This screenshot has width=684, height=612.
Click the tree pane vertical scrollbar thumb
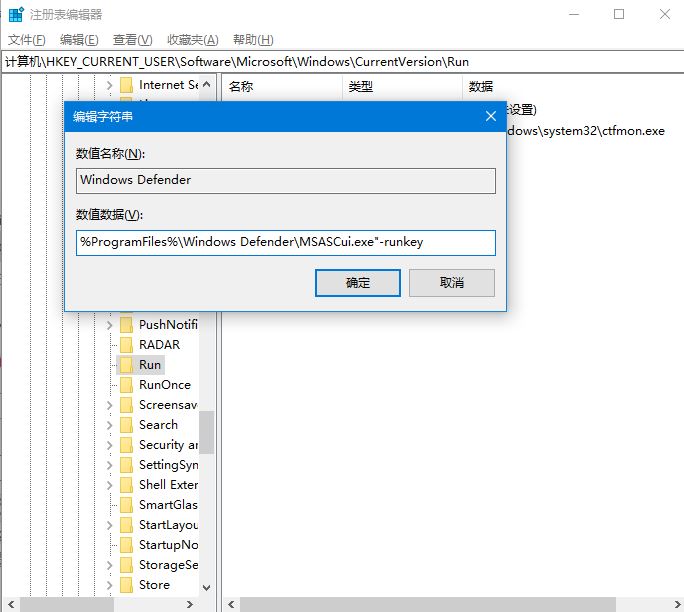[x=207, y=432]
